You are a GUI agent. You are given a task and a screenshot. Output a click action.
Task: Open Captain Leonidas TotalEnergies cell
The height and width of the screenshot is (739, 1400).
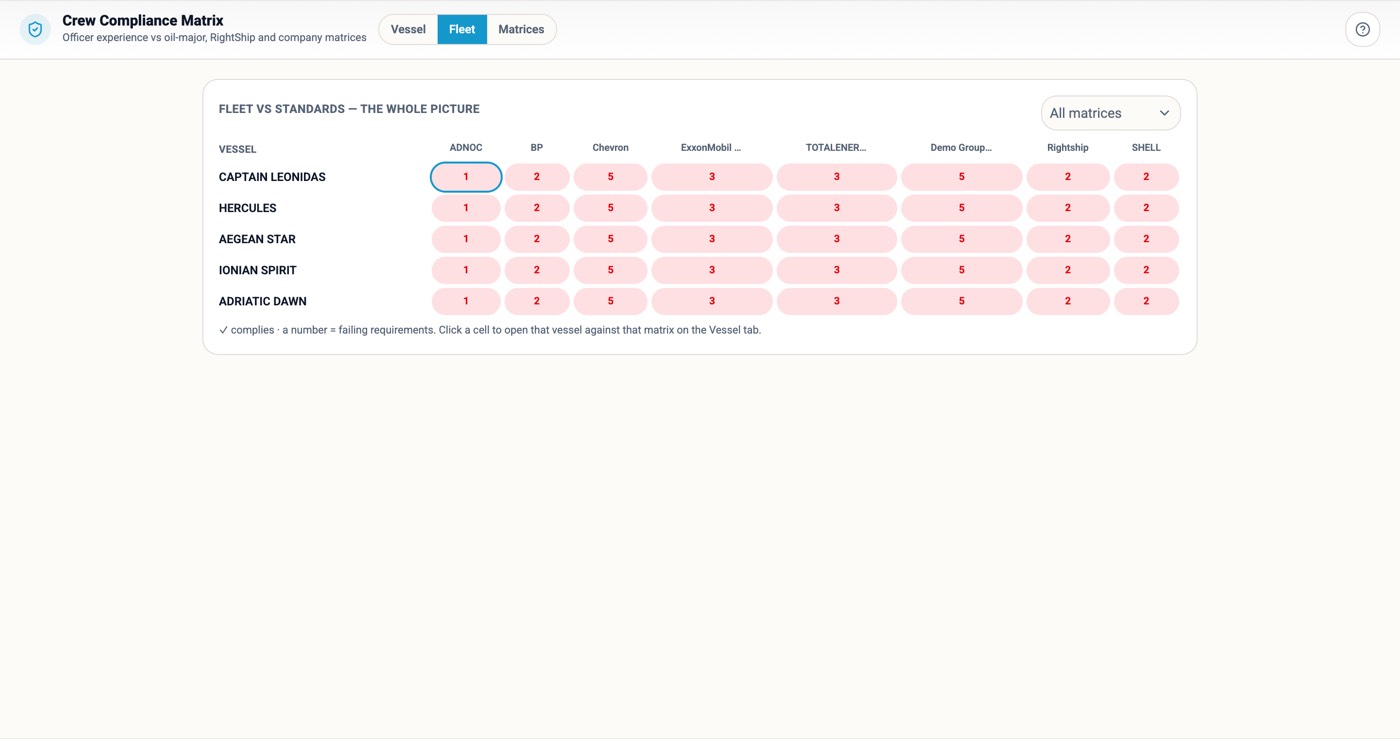tap(837, 177)
